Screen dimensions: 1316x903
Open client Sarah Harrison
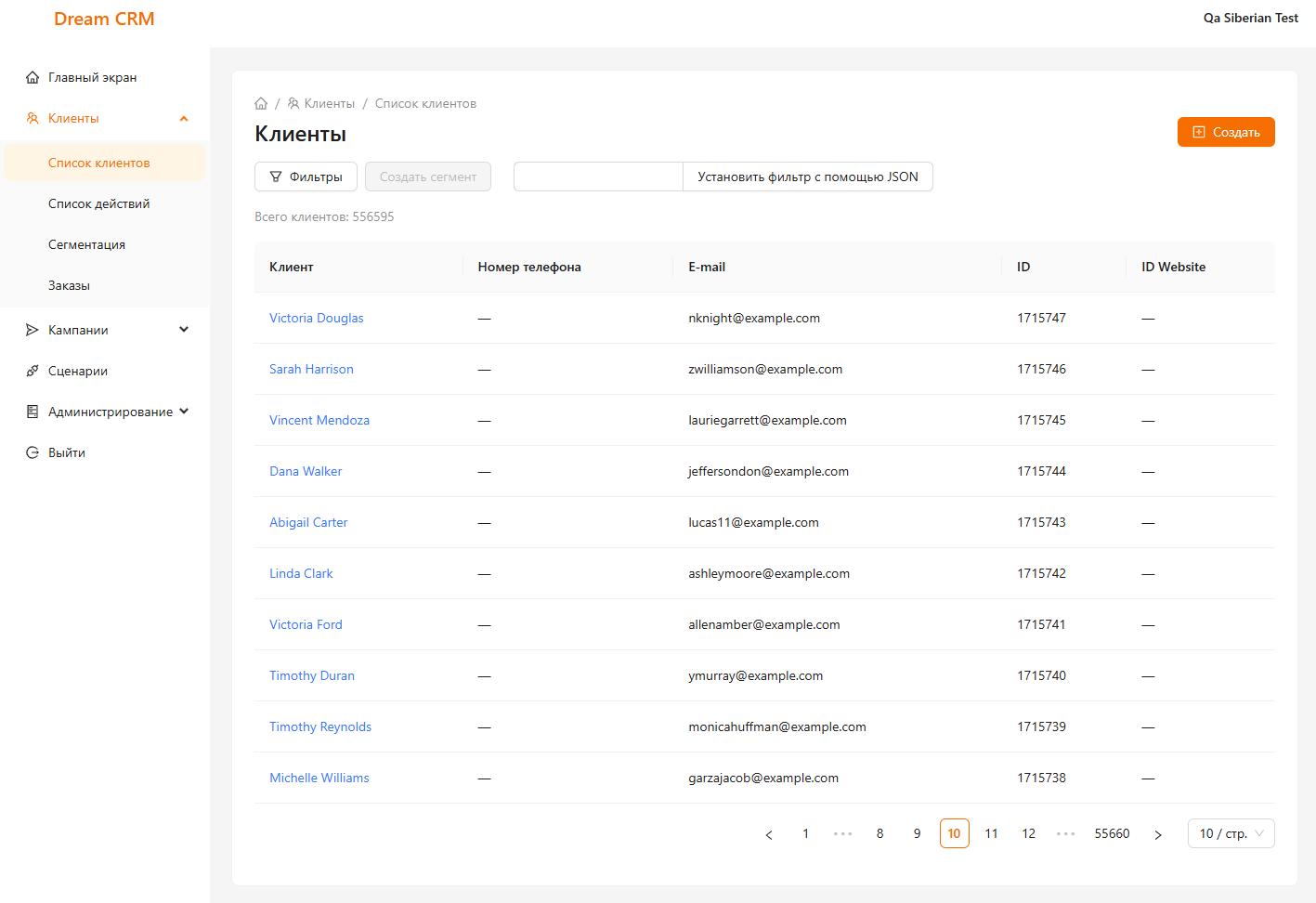pyautogui.click(x=311, y=369)
